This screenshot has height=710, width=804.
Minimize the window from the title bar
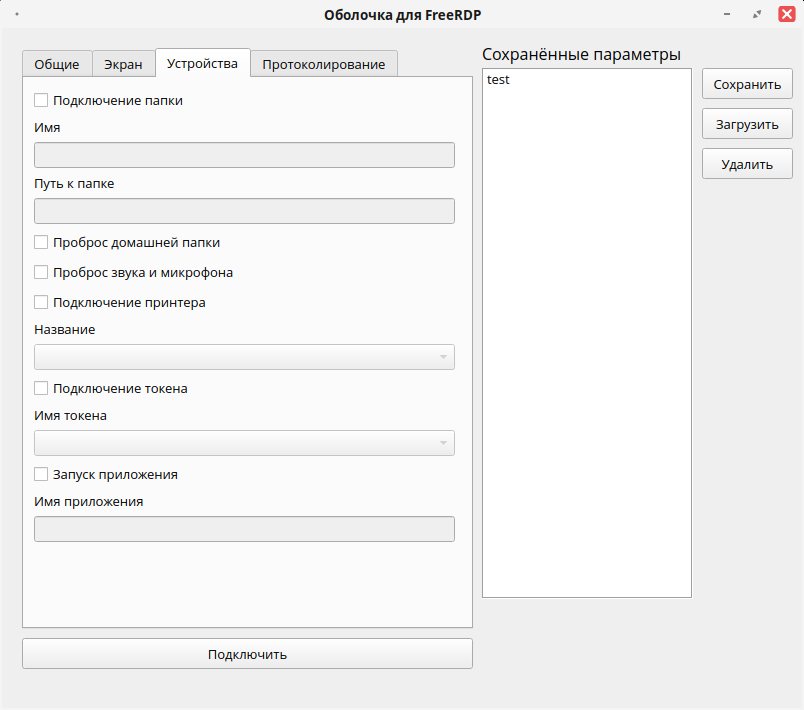727,14
